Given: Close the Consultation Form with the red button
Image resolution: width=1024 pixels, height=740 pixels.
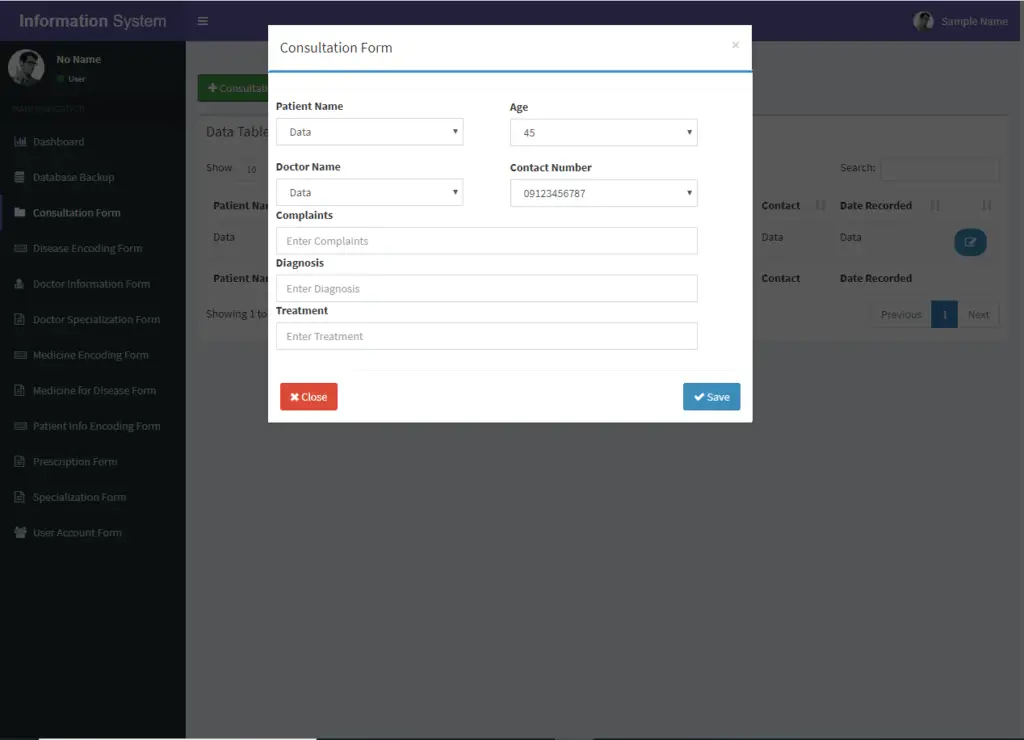Looking at the screenshot, I should point(308,396).
